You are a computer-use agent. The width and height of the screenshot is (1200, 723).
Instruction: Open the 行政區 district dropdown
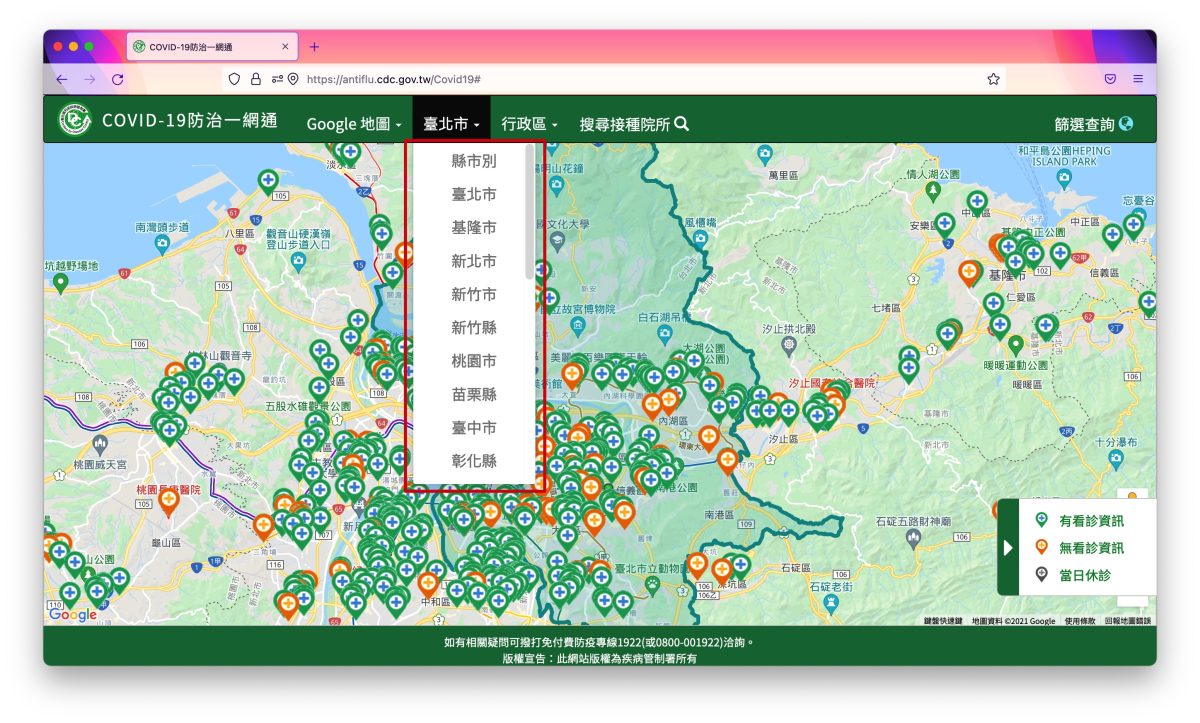click(530, 124)
